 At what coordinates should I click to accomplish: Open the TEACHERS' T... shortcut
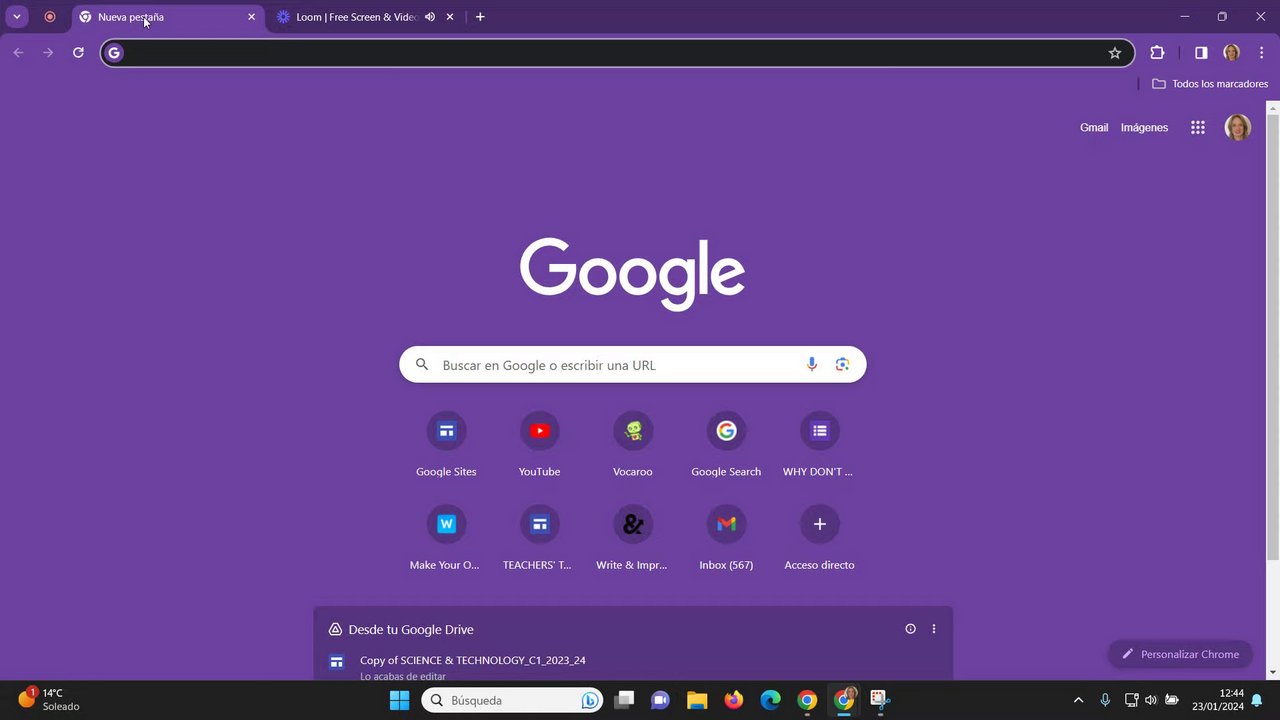pyautogui.click(x=539, y=538)
